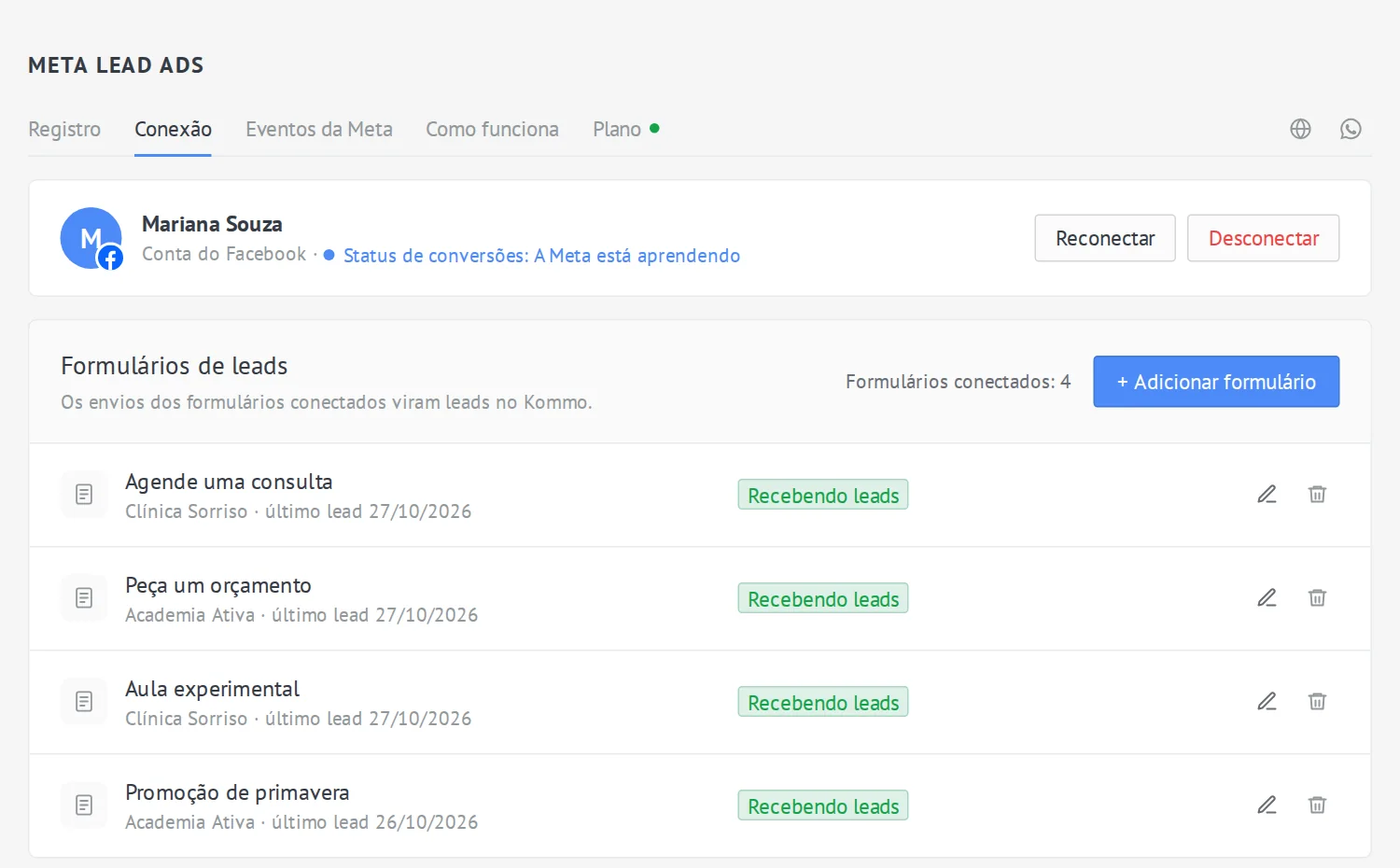Click the globe language icon
The width and height of the screenshot is (1400, 868).
tap(1300, 129)
